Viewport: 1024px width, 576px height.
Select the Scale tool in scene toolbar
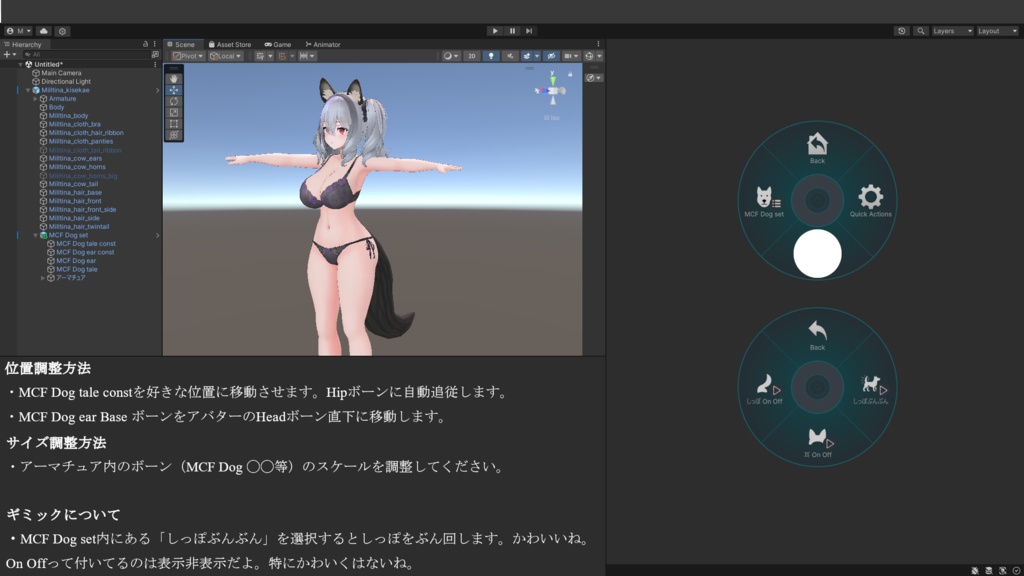click(x=174, y=112)
